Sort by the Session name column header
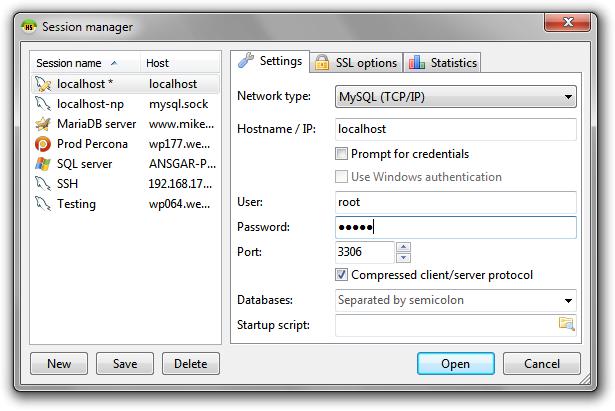 pos(85,63)
